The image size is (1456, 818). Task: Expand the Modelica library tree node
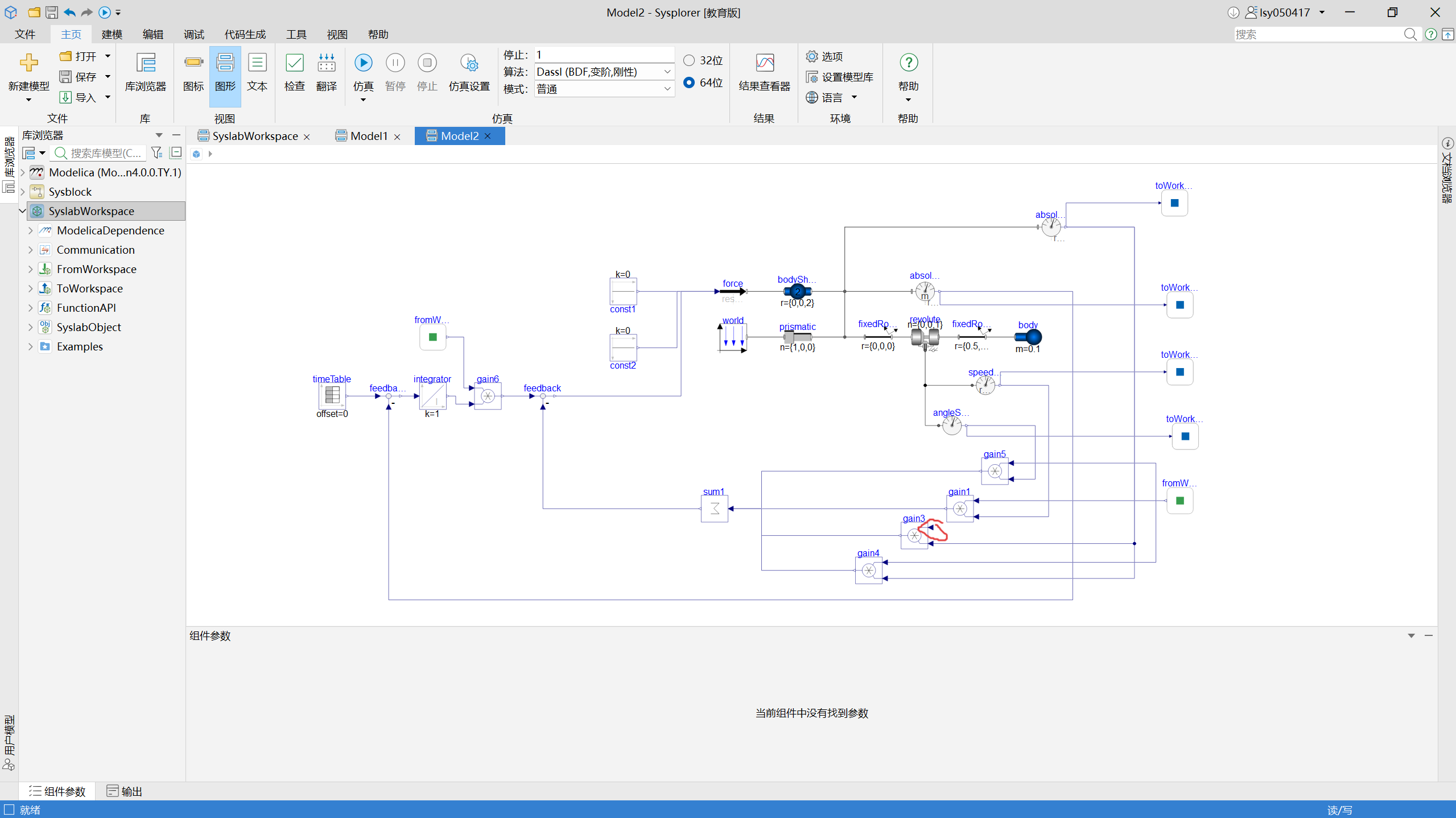click(23, 172)
